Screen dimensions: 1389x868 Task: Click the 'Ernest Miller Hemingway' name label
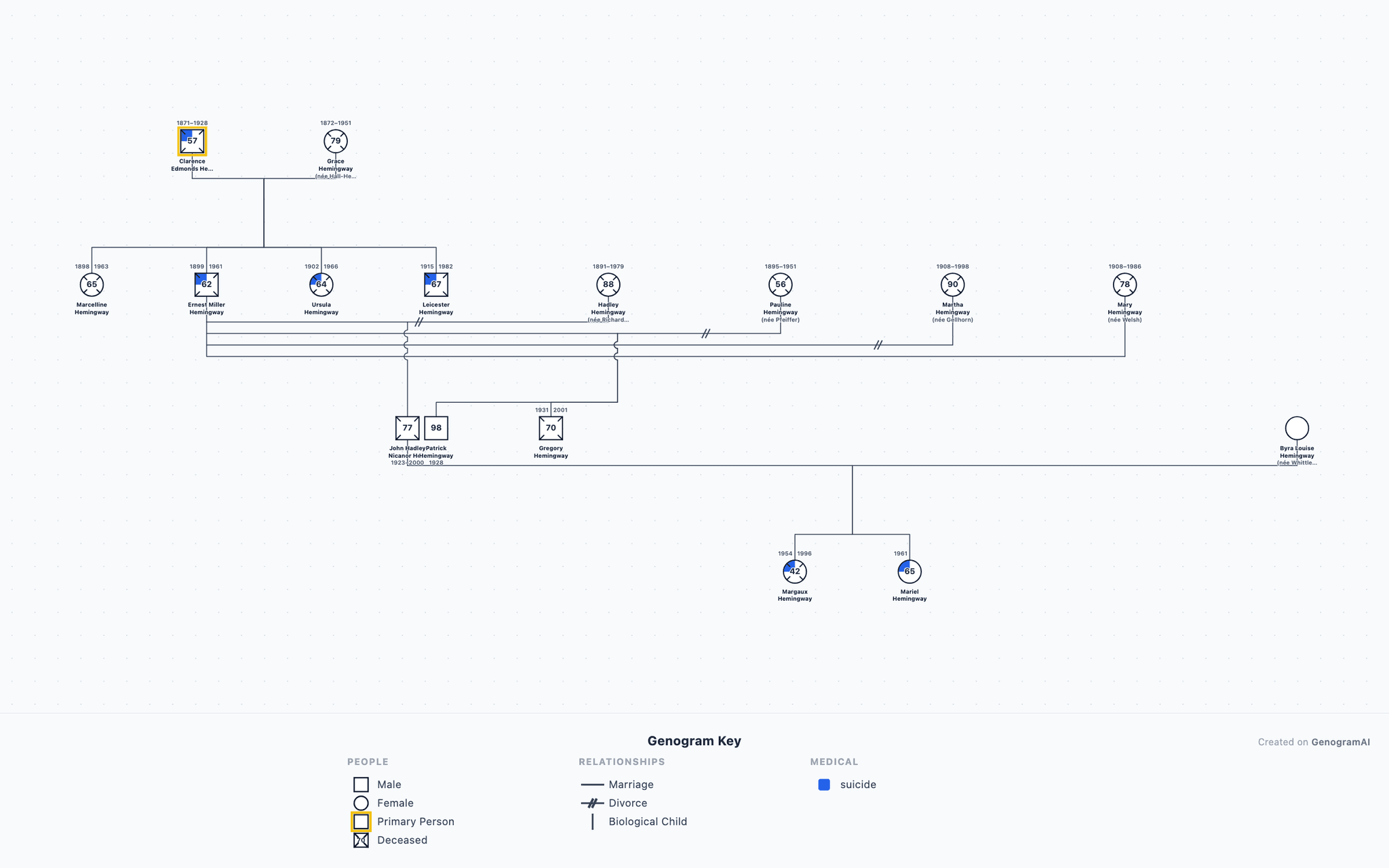pyautogui.click(x=206, y=309)
